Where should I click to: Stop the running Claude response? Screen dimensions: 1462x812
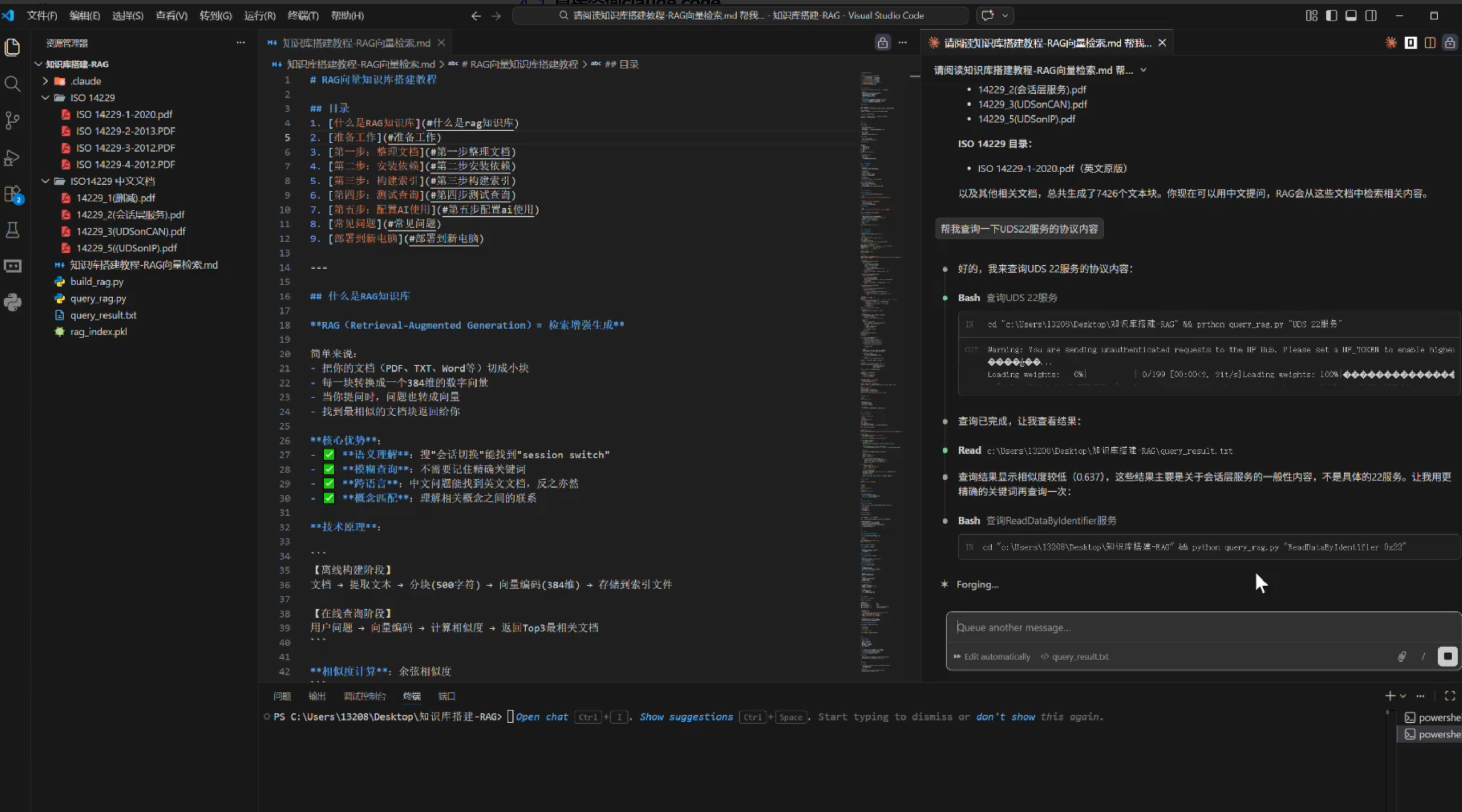pos(1447,656)
